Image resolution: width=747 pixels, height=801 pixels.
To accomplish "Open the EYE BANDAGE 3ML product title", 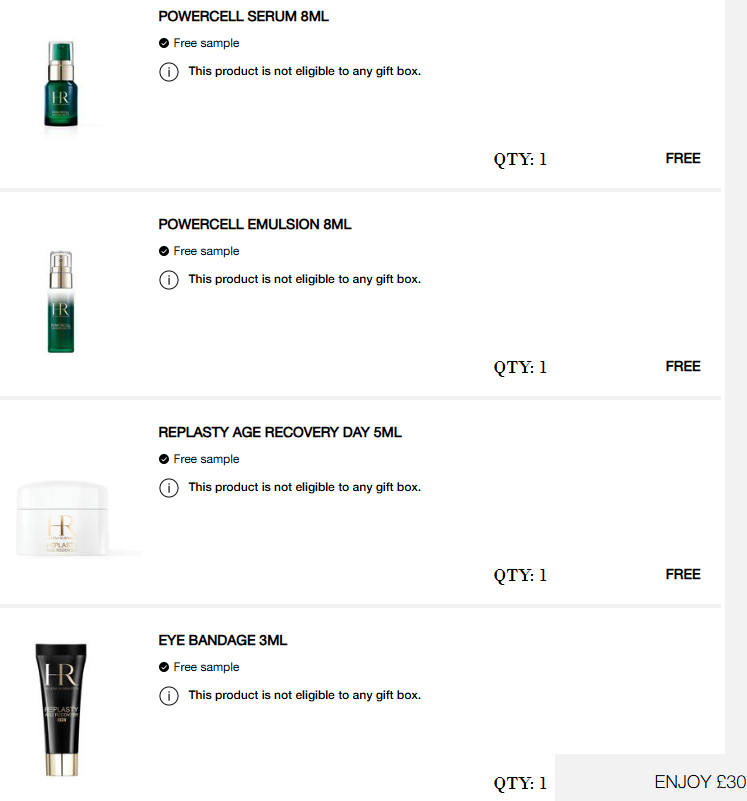I will point(223,641).
